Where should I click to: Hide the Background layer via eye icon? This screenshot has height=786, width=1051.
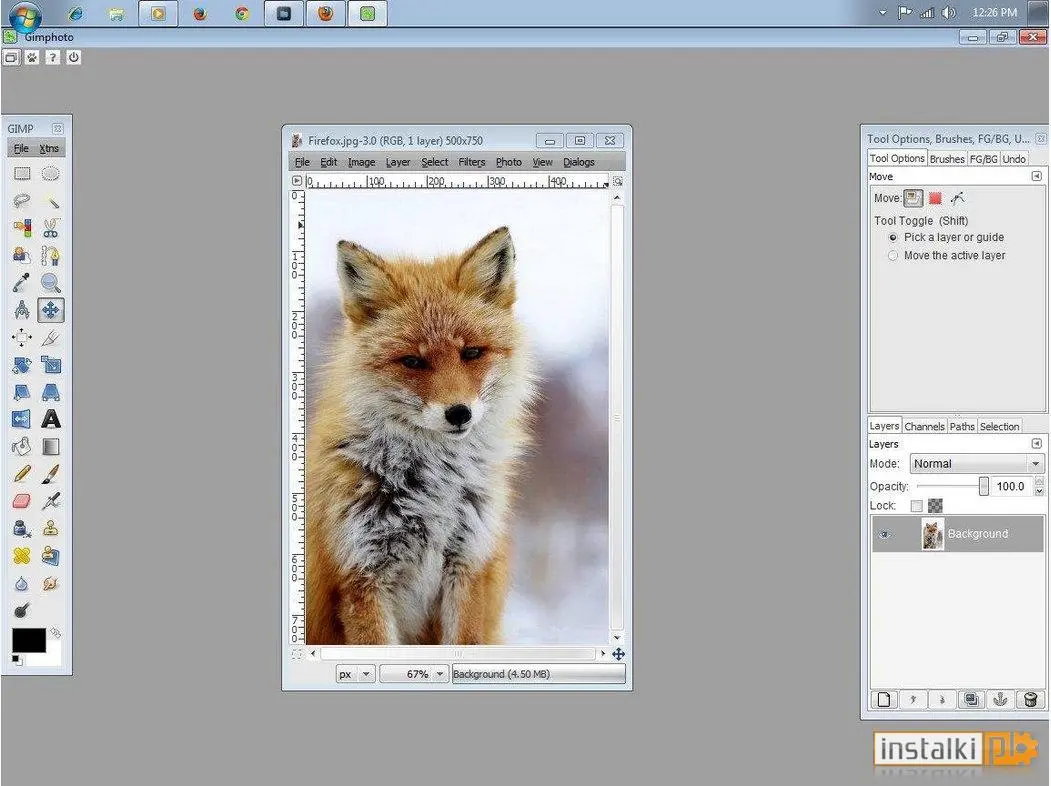tap(885, 534)
